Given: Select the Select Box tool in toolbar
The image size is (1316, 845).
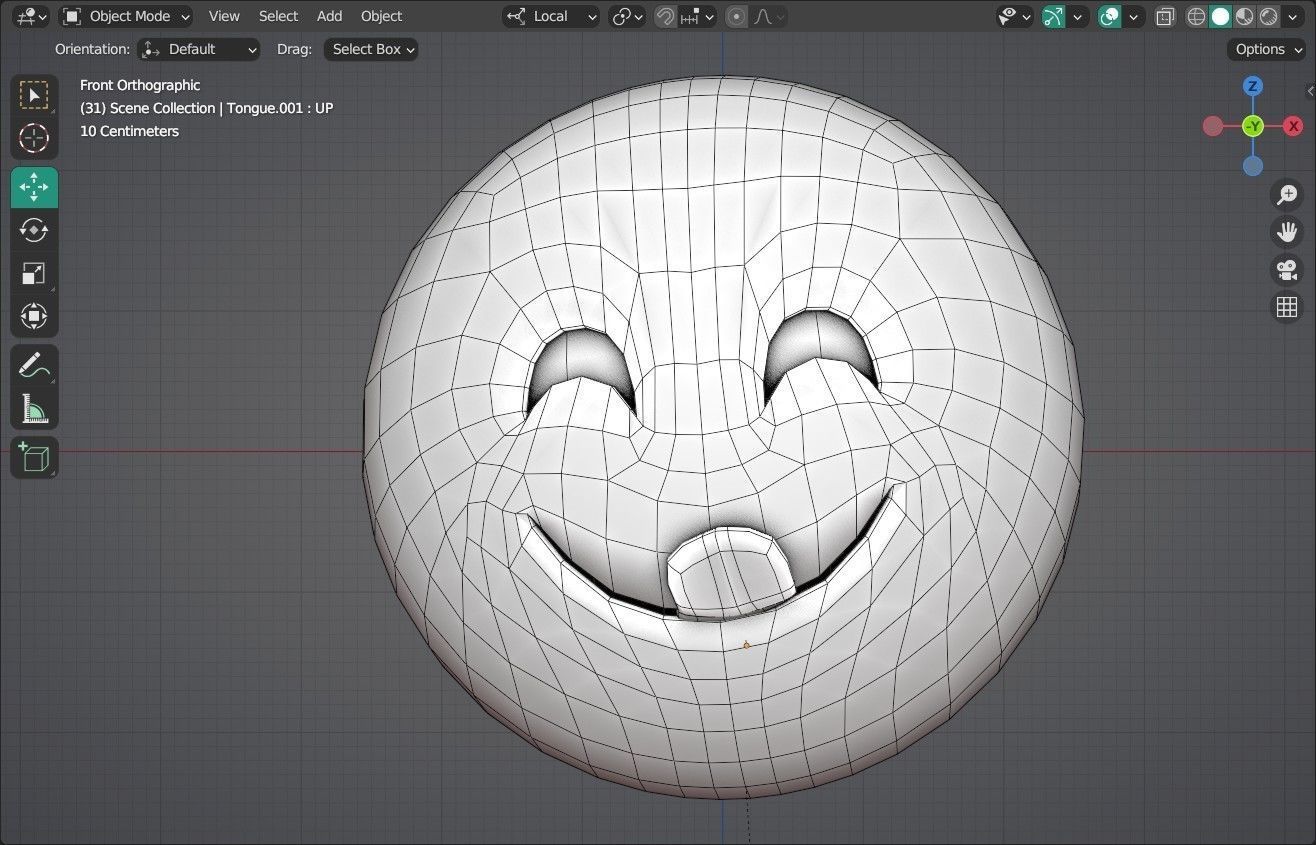Looking at the screenshot, I should 34,95.
